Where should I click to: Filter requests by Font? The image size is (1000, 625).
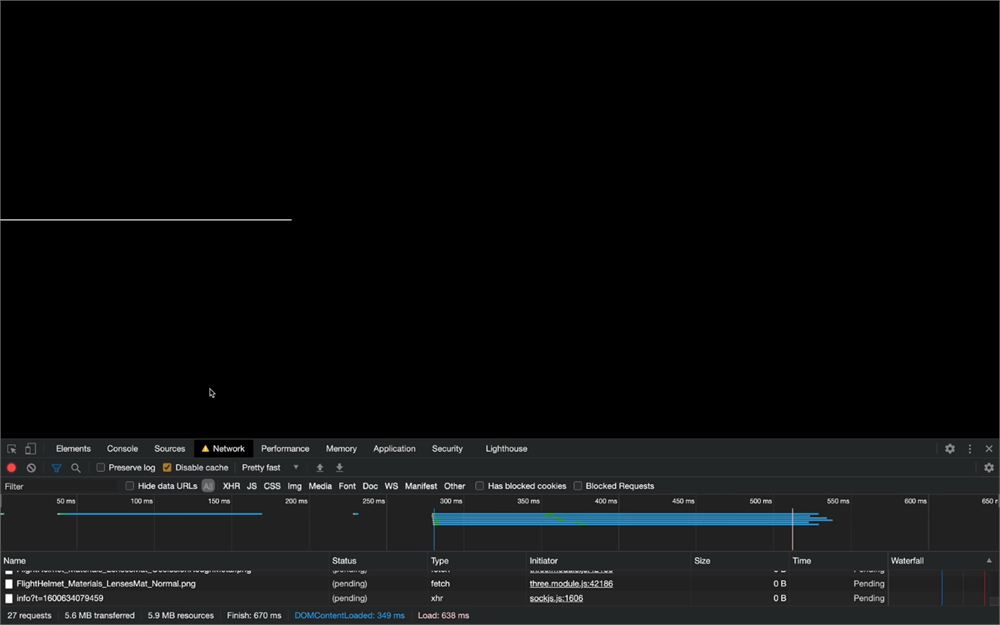pos(348,486)
